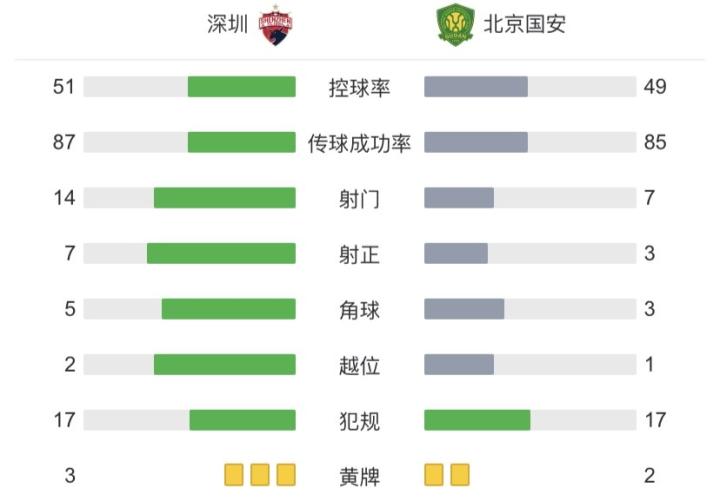Viewport: 720px width, 501px height.
Task: Click Beijing Guoan's first yellow card icon
Action: tap(434, 475)
